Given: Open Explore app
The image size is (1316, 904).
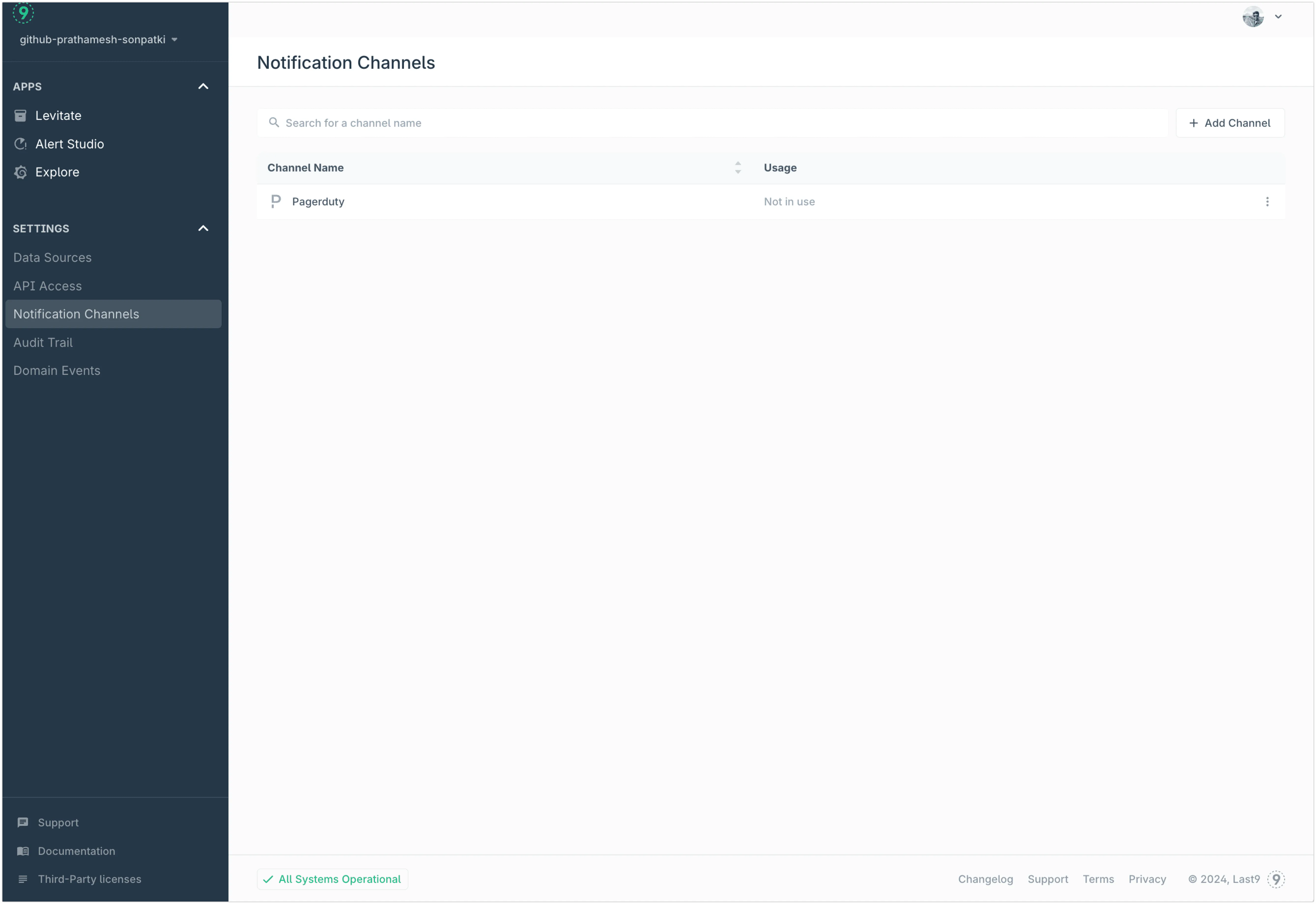Looking at the screenshot, I should click(57, 172).
